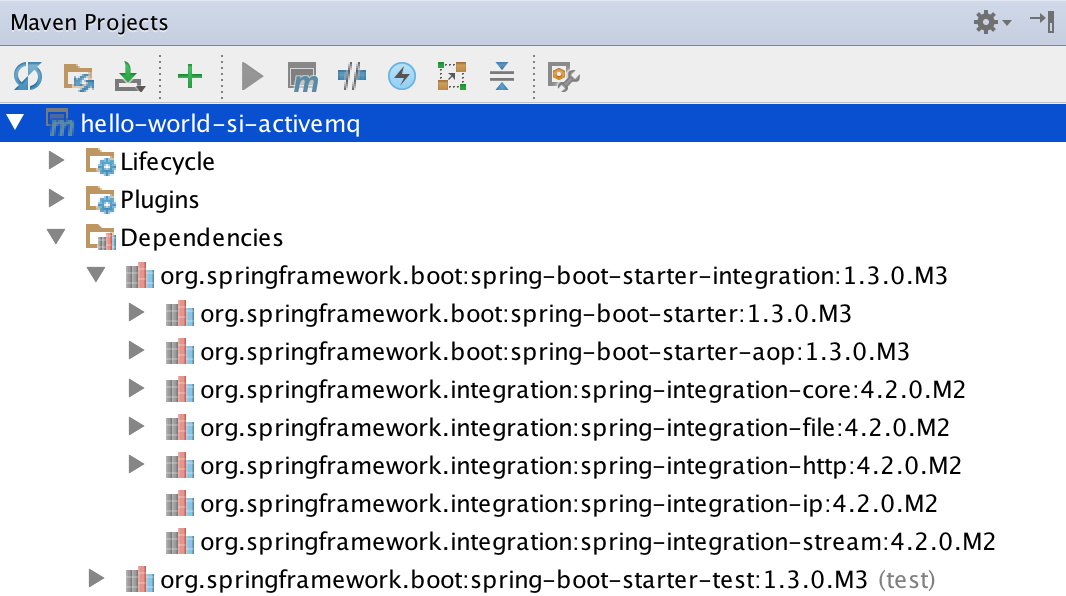The image size is (1066, 596).
Task: Toggle Skip Tests mode lightning icon
Action: click(x=402, y=75)
